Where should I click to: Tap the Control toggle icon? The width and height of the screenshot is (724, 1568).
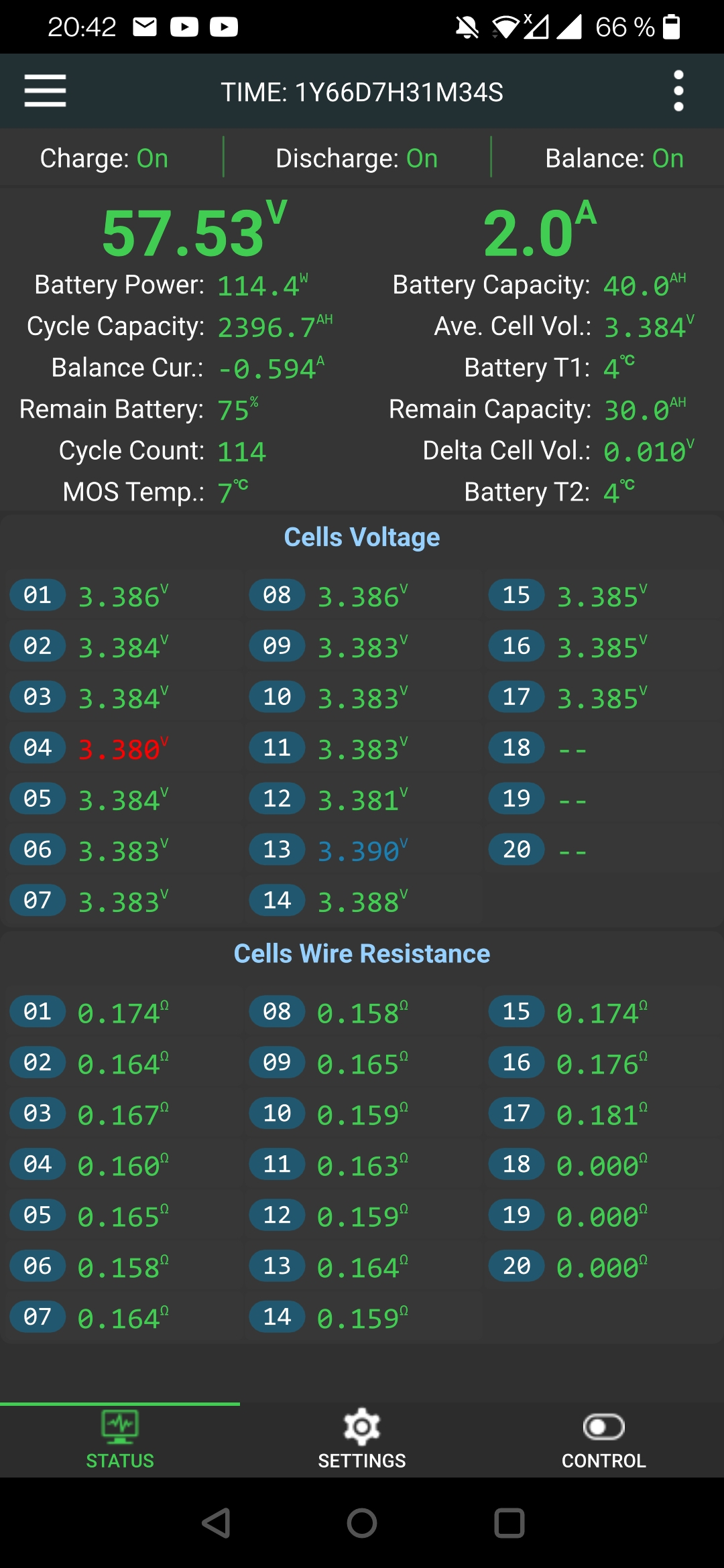[603, 1427]
